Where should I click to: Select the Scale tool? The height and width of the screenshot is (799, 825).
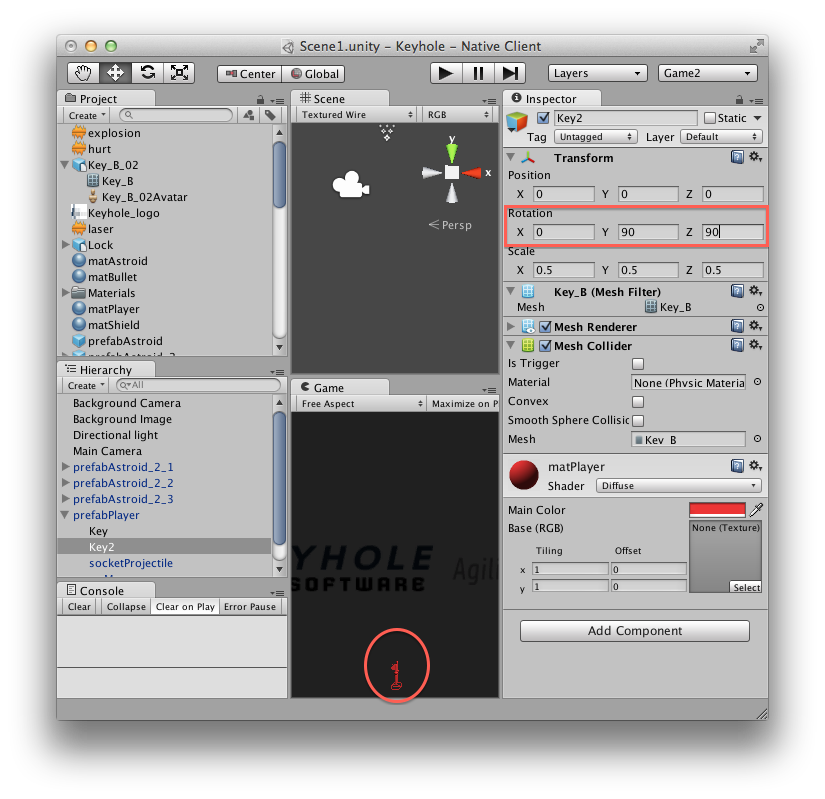point(179,73)
